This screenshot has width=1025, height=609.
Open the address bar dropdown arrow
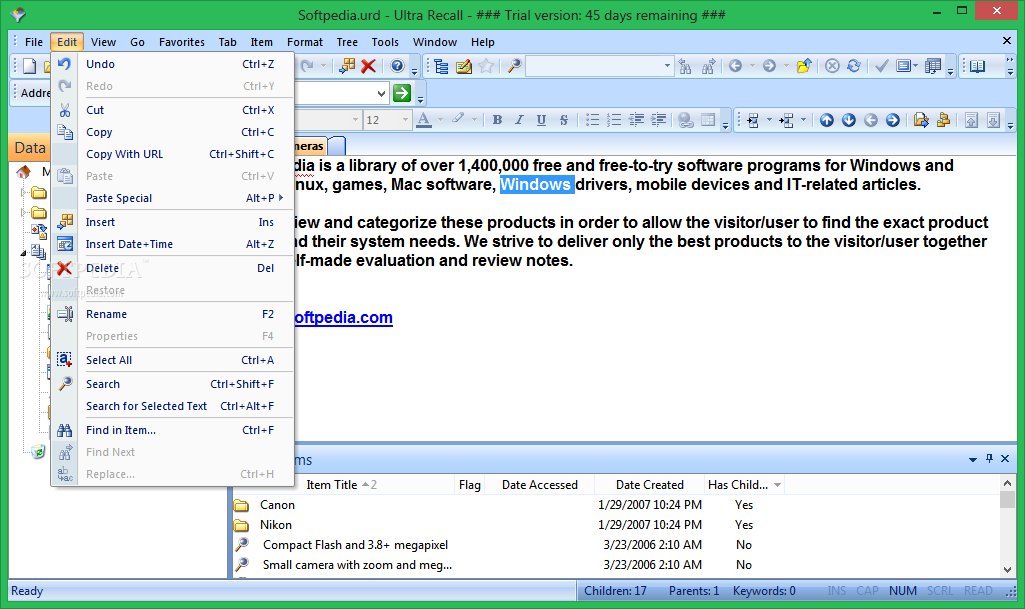(381, 93)
